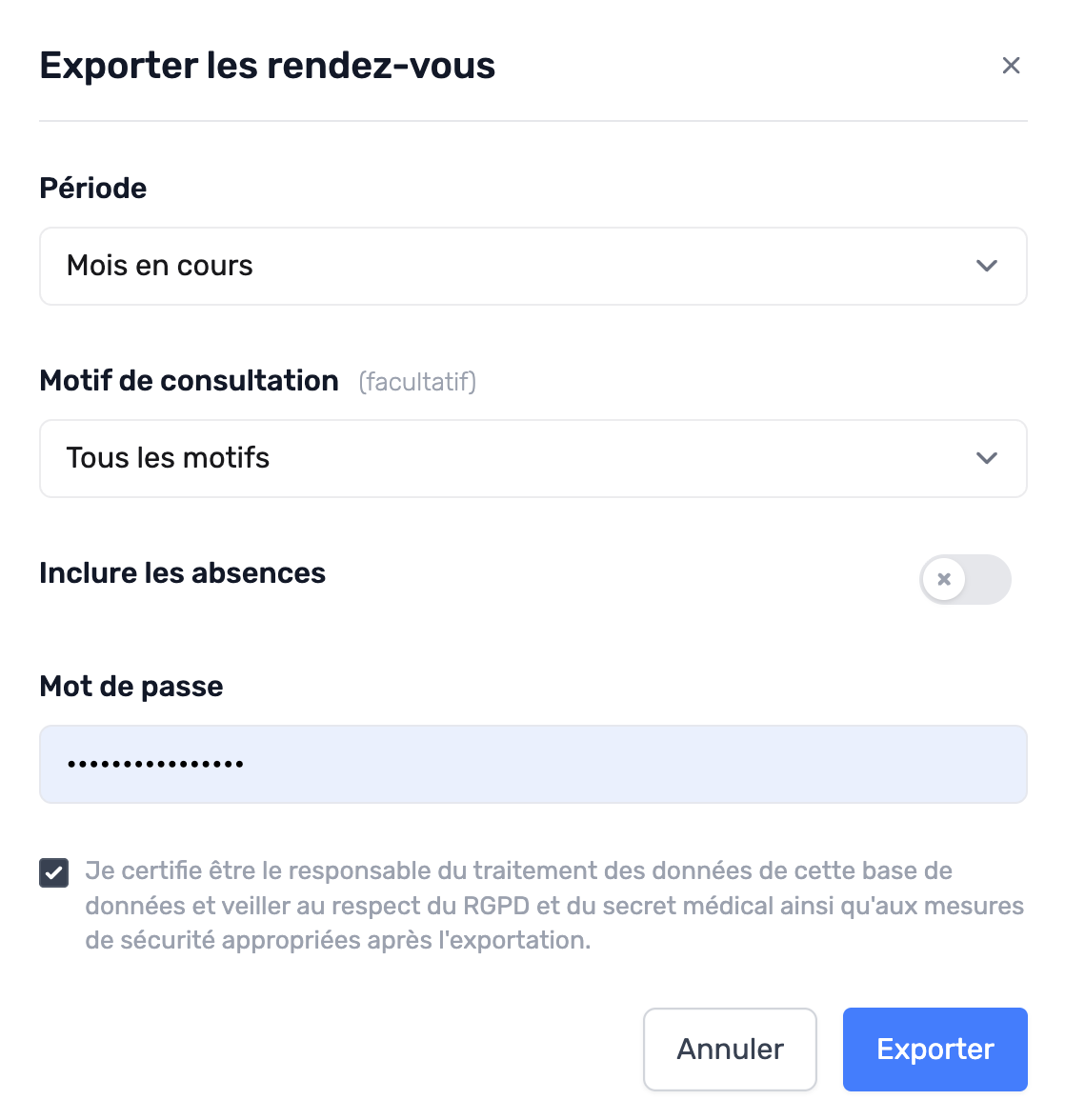
Task: Click the Exporter les rendez-vous title
Action: [x=267, y=66]
